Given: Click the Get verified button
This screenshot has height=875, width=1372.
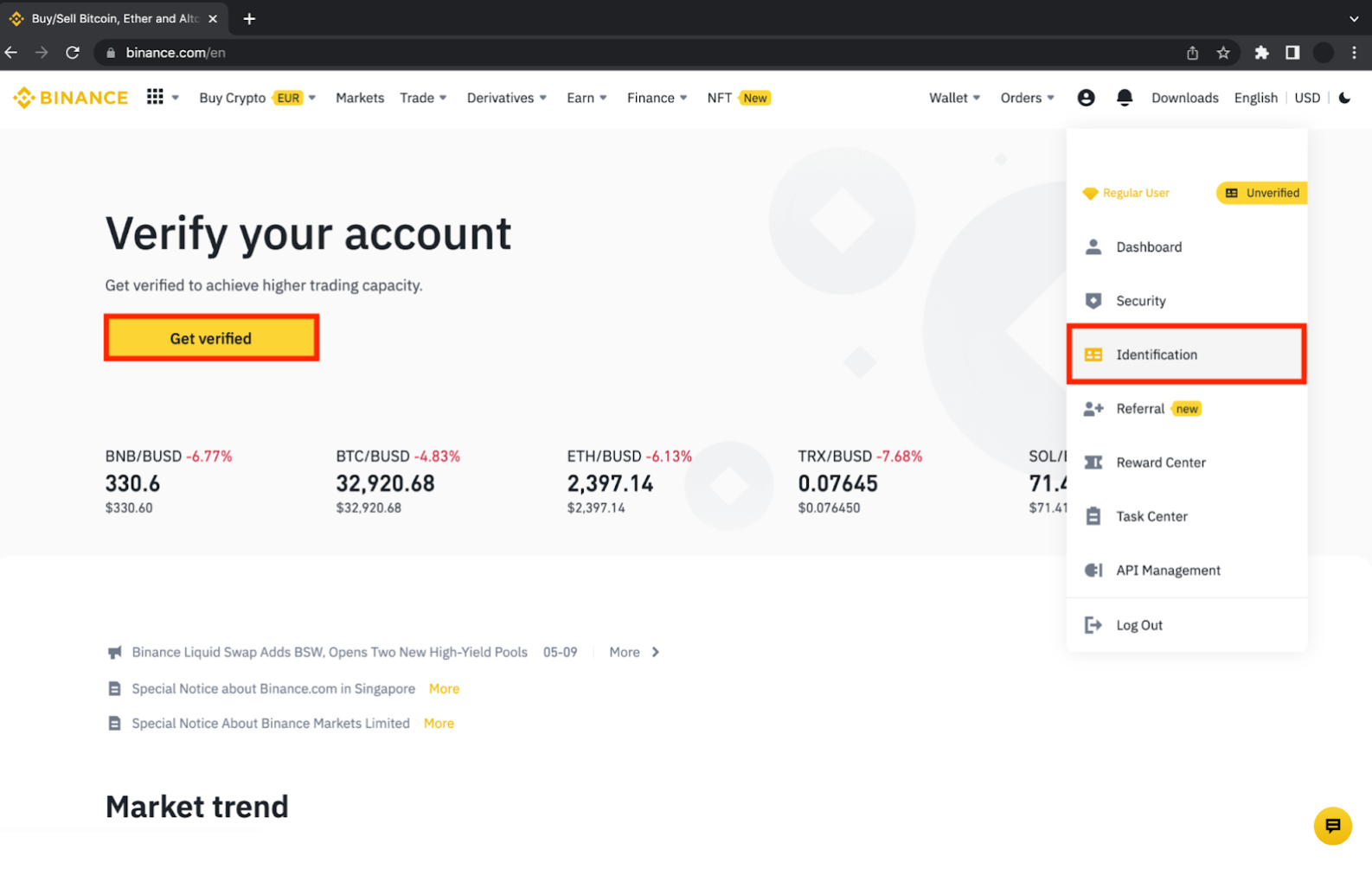Looking at the screenshot, I should 211,338.
